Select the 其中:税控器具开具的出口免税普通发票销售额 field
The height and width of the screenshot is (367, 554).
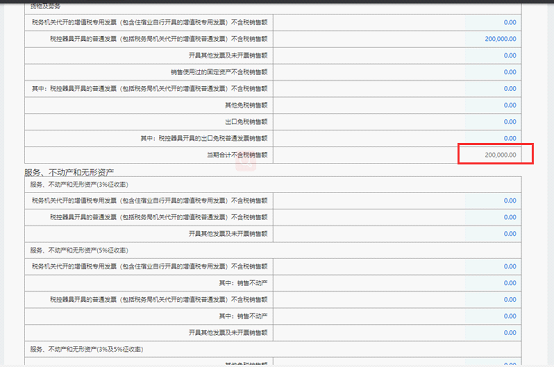point(397,138)
